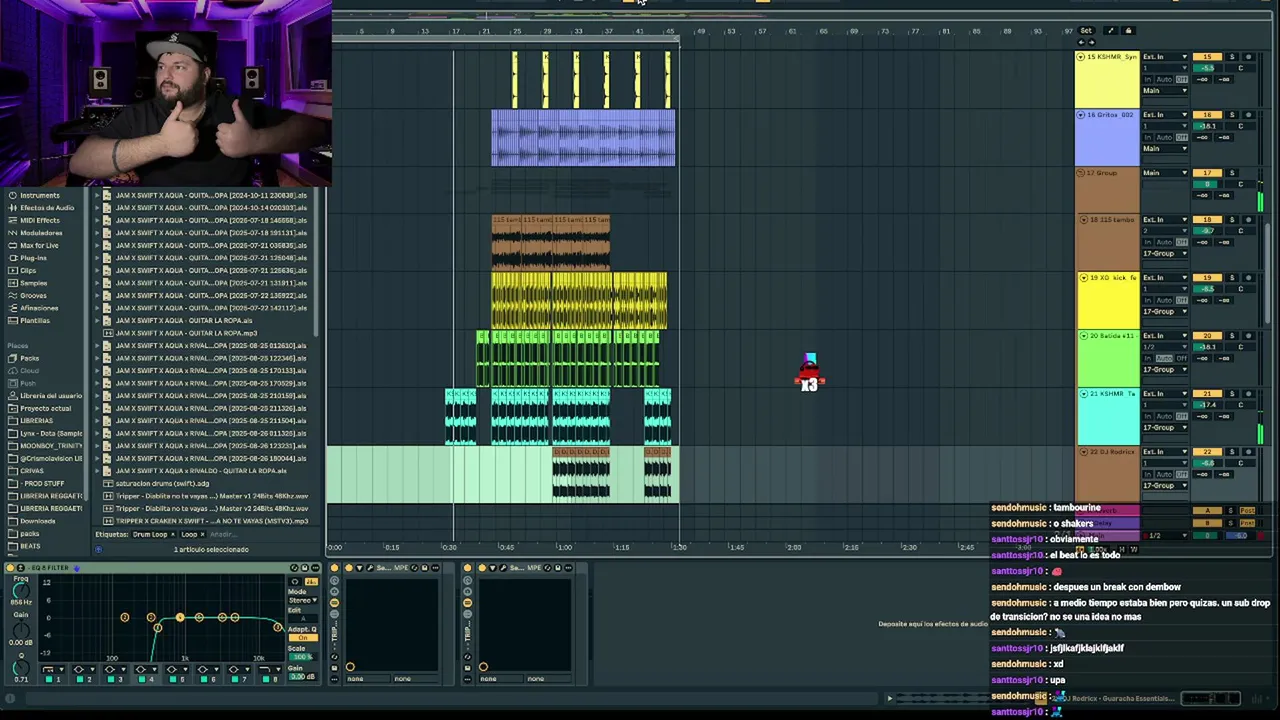Open Afinaciones browser category
The height and width of the screenshot is (720, 1280).
pyautogui.click(x=38, y=308)
